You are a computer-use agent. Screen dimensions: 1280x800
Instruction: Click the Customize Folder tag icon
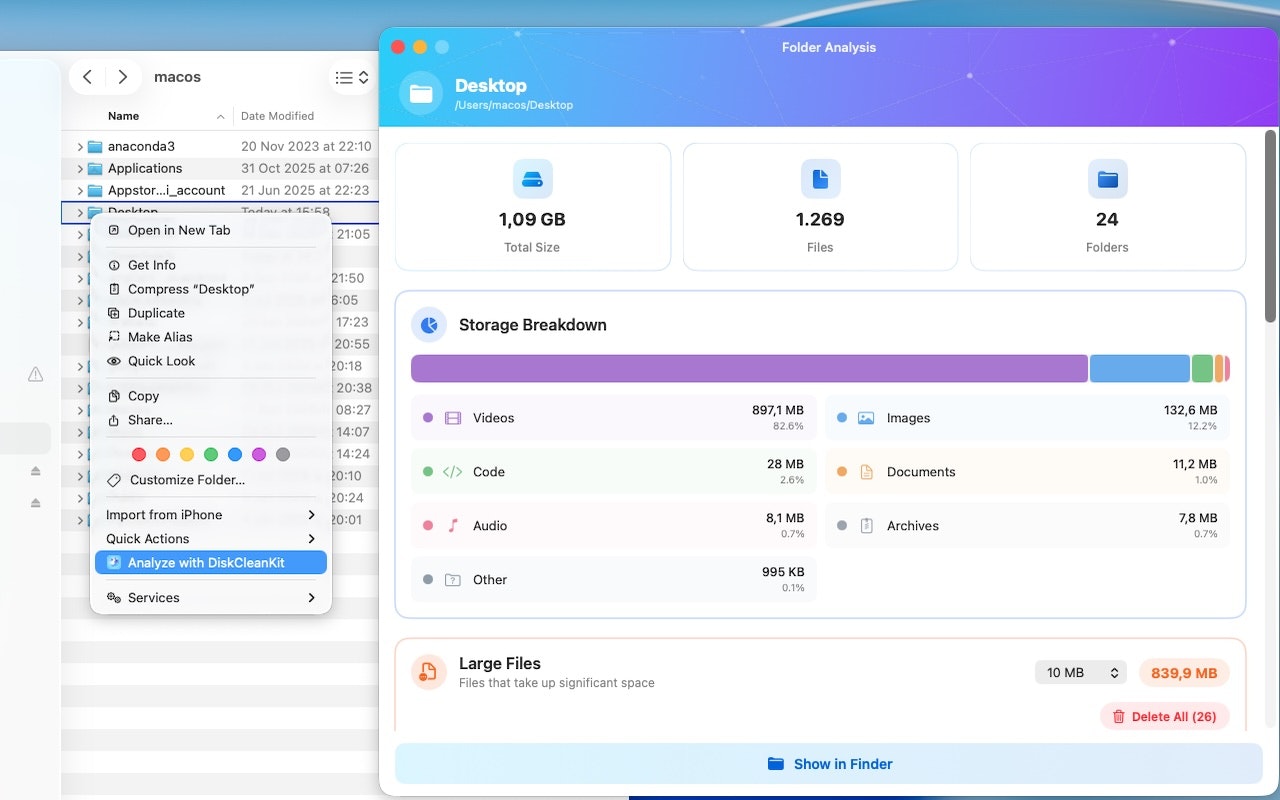coord(114,480)
